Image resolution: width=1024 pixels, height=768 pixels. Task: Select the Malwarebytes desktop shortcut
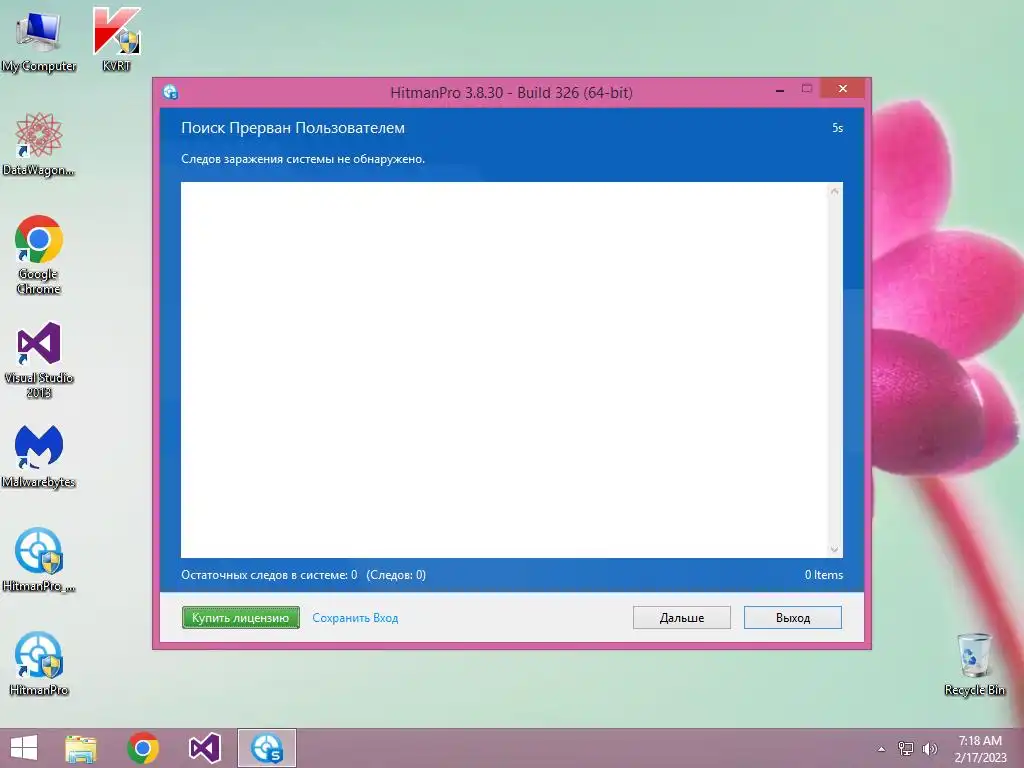click(x=39, y=456)
